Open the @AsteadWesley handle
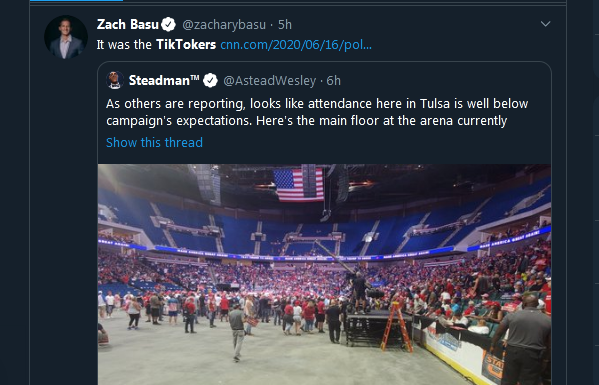 click(x=270, y=81)
